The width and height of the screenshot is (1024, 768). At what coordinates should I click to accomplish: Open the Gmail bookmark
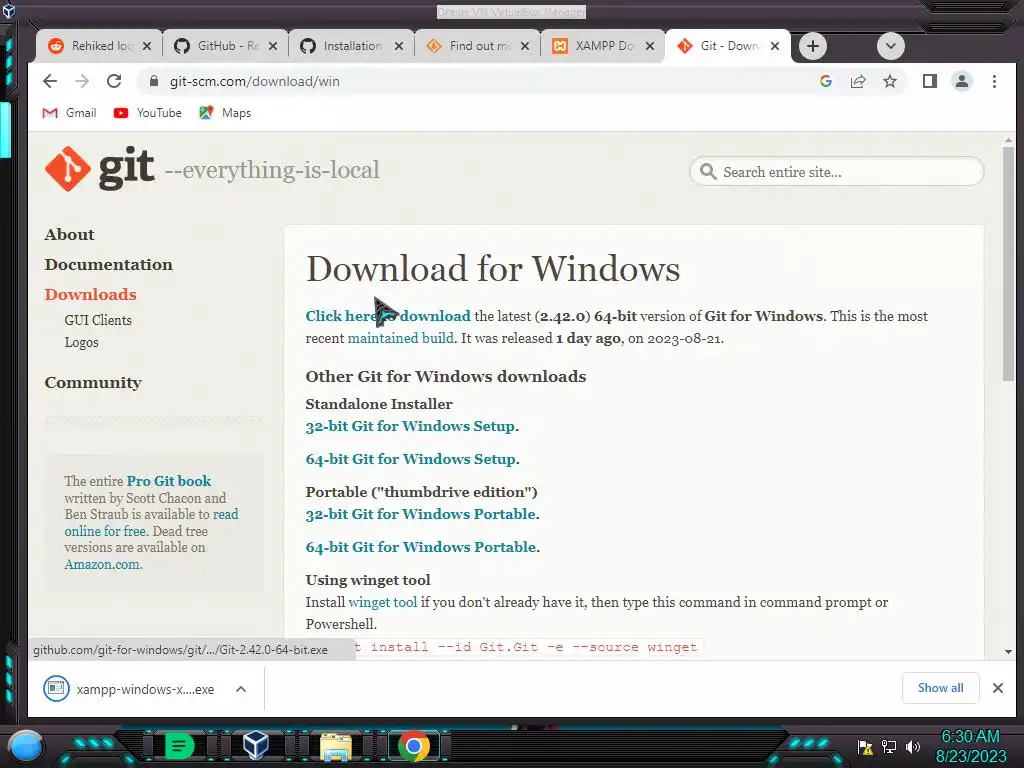(x=69, y=113)
